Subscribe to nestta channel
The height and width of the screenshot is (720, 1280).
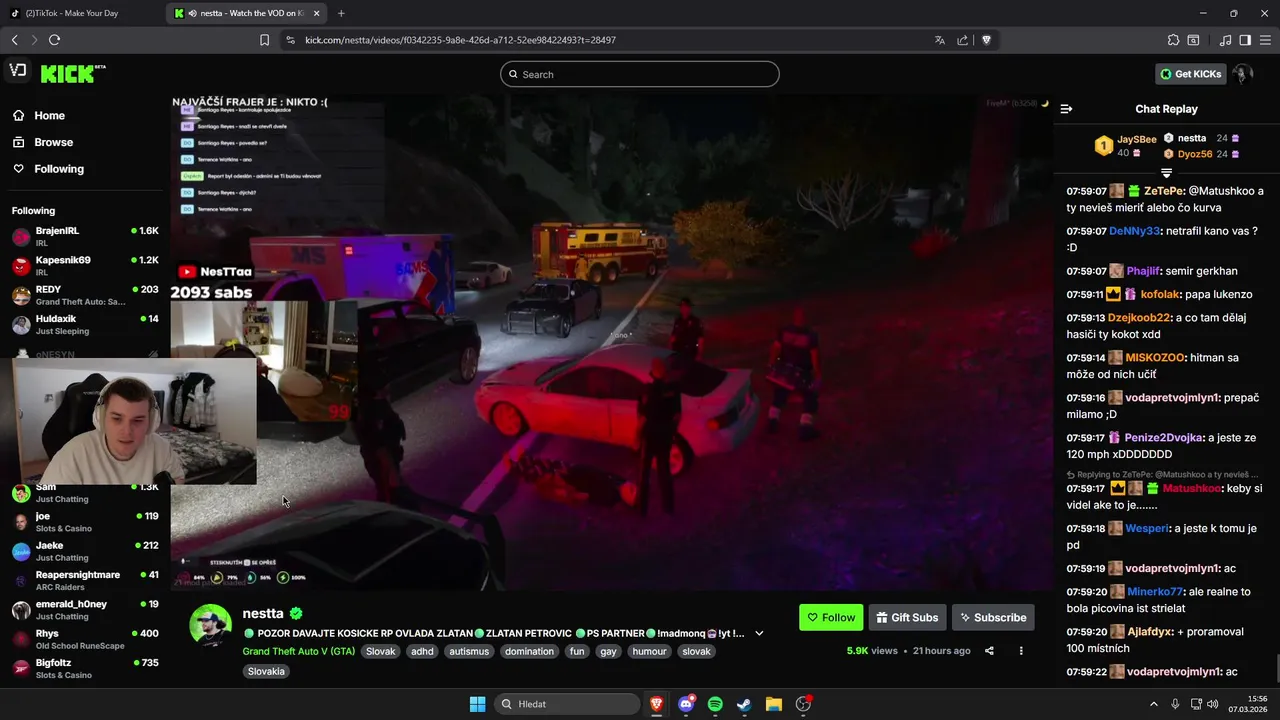click(x=993, y=618)
